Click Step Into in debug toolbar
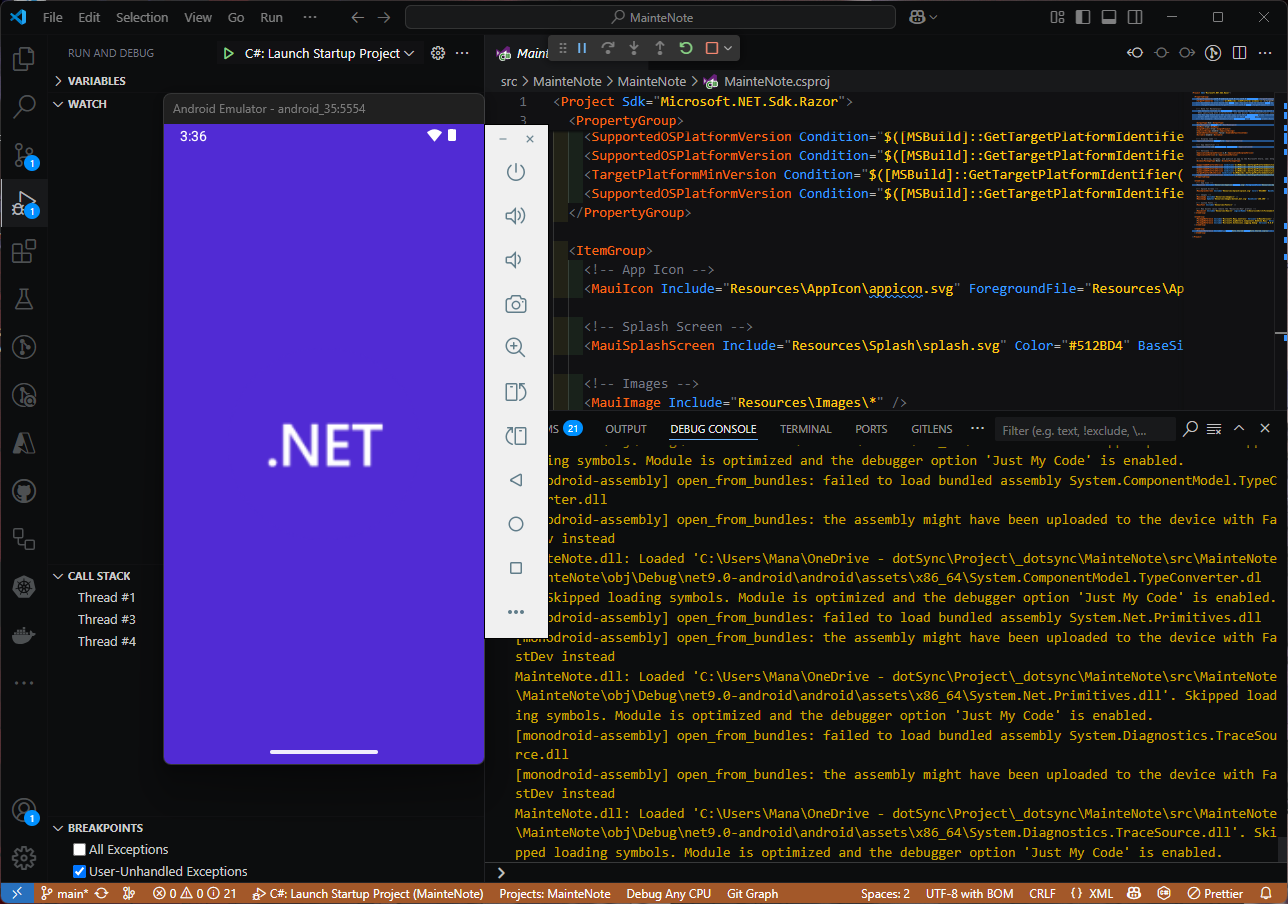The width and height of the screenshot is (1288, 904). click(x=634, y=48)
